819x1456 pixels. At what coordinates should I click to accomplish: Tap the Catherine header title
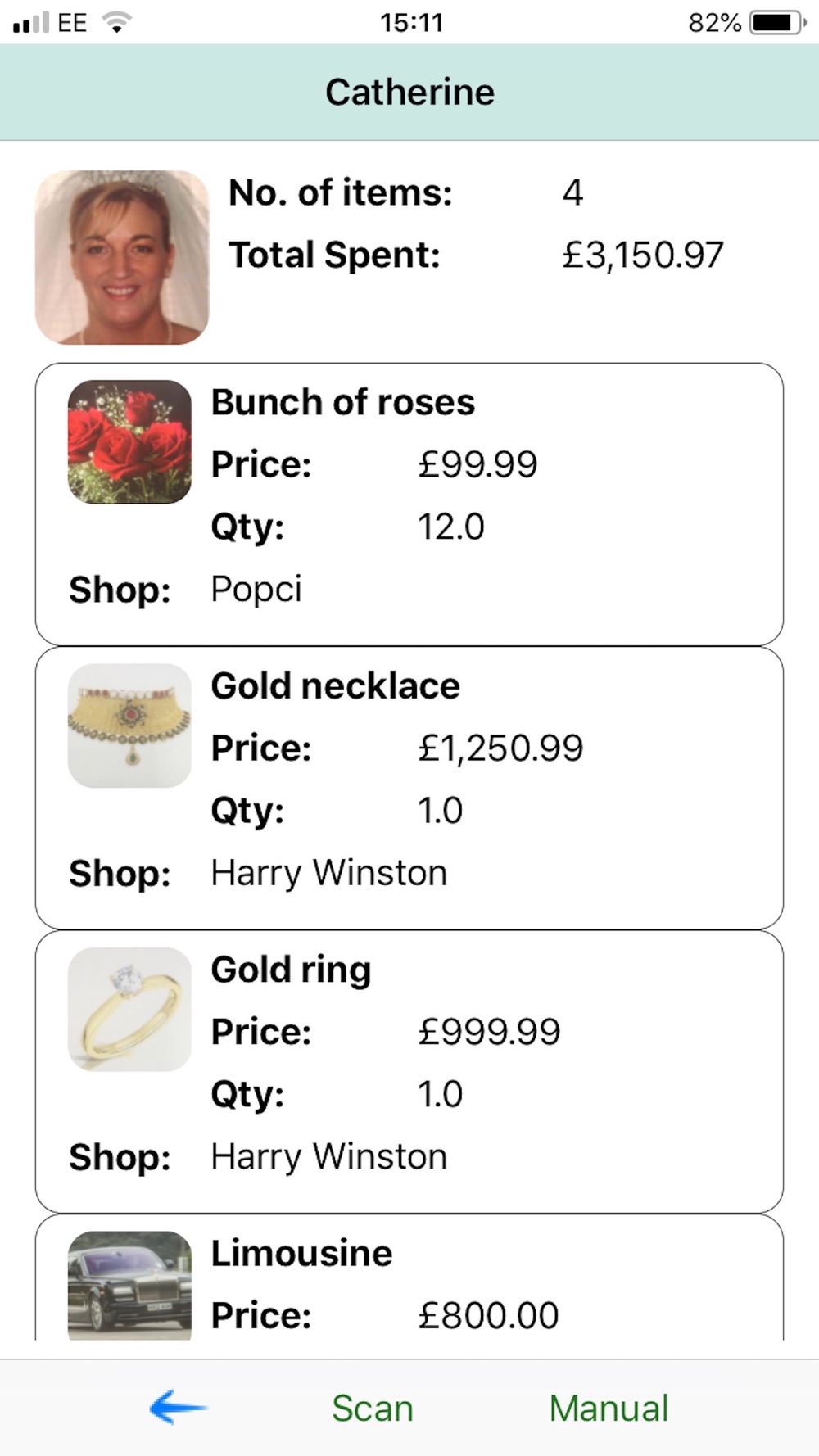[x=409, y=92]
